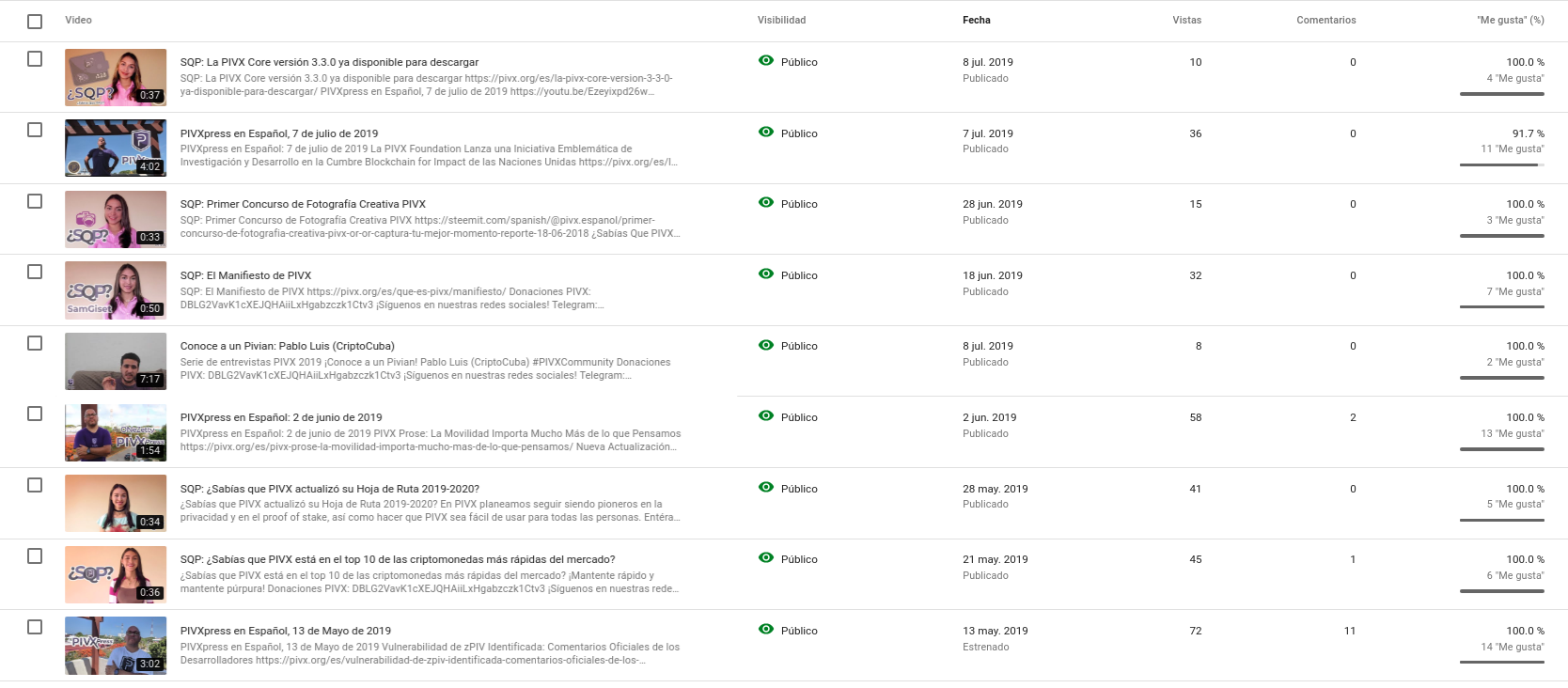
Task: Click the view count 58
Action: coord(1195,417)
